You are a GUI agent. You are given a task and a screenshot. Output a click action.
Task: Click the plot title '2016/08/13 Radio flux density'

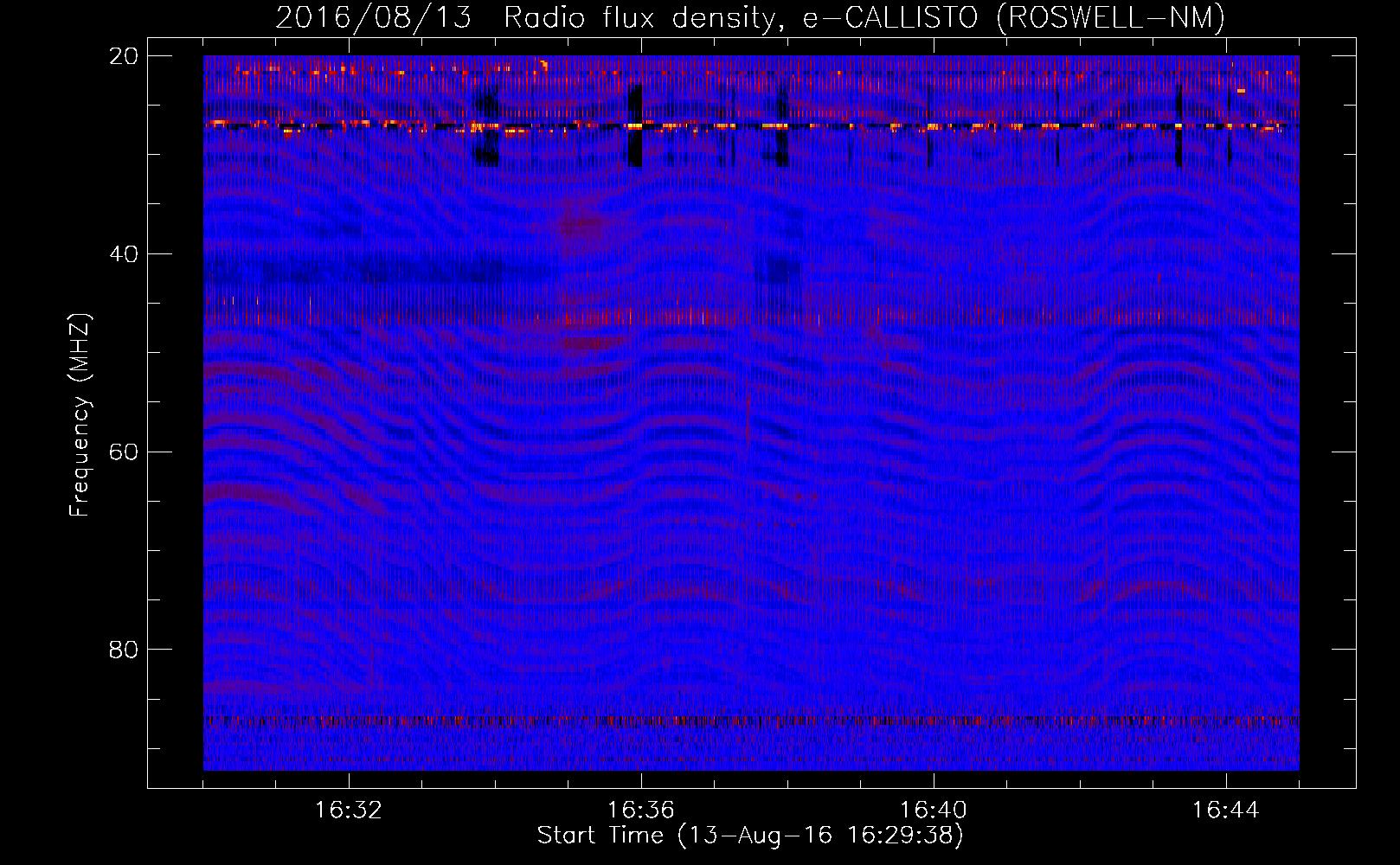(x=750, y=17)
